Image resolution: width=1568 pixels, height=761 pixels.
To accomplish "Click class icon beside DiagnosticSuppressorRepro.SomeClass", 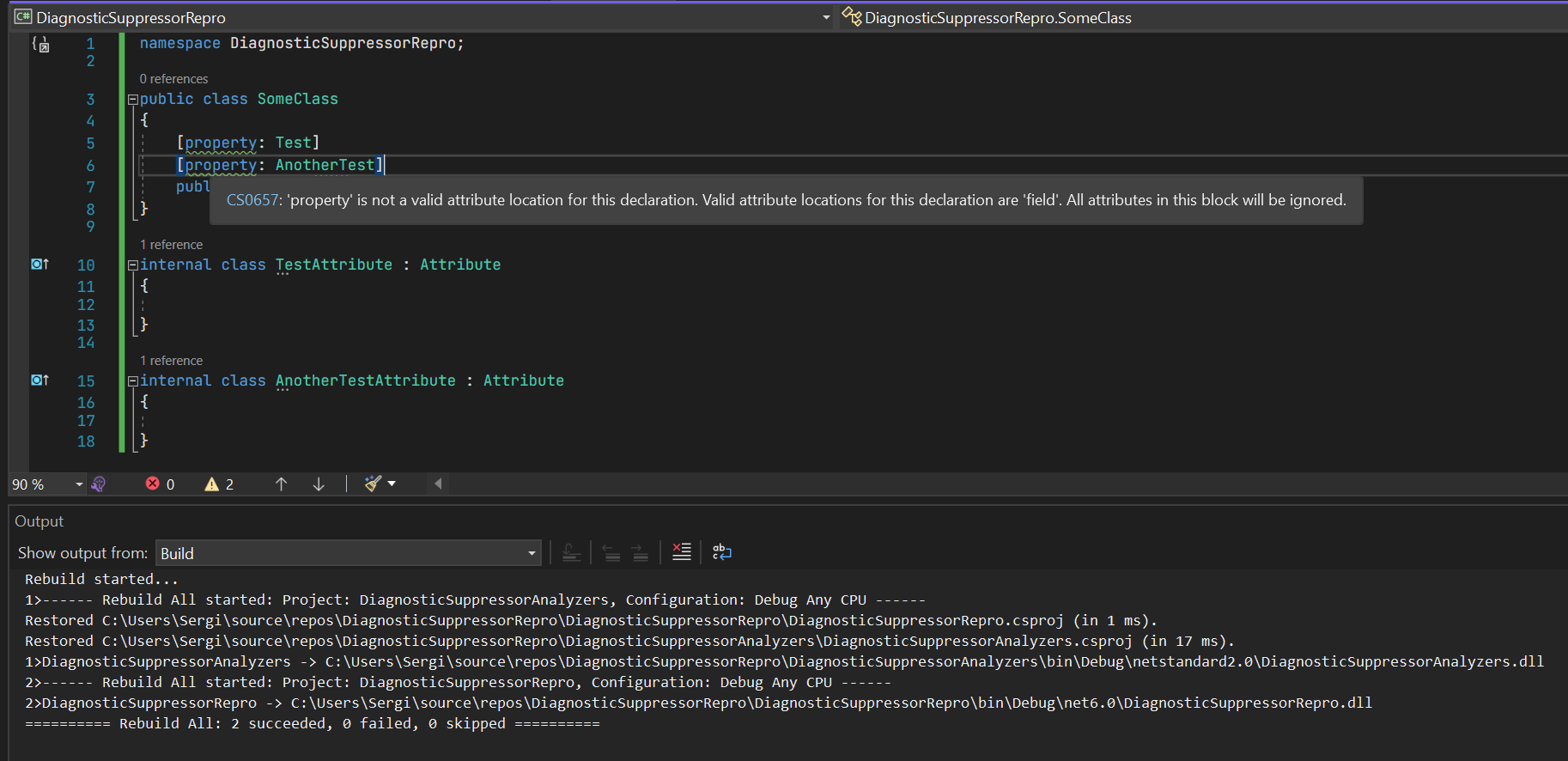I will pyautogui.click(x=851, y=16).
